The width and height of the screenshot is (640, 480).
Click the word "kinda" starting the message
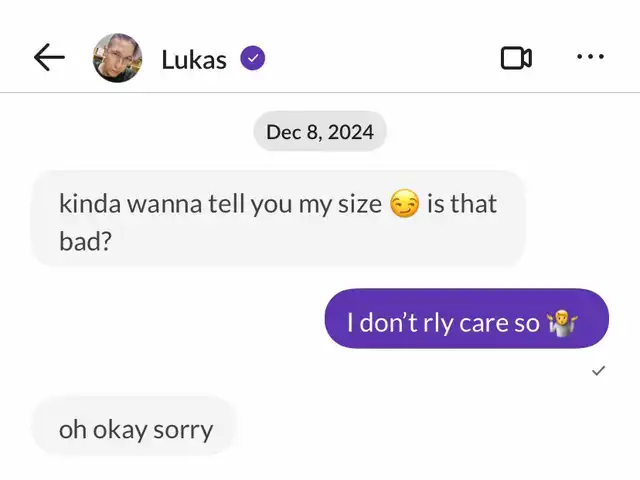point(90,204)
